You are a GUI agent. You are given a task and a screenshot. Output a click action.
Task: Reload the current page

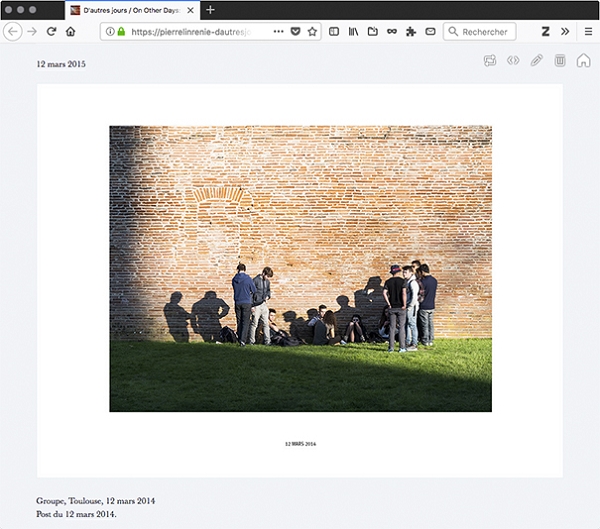51,32
